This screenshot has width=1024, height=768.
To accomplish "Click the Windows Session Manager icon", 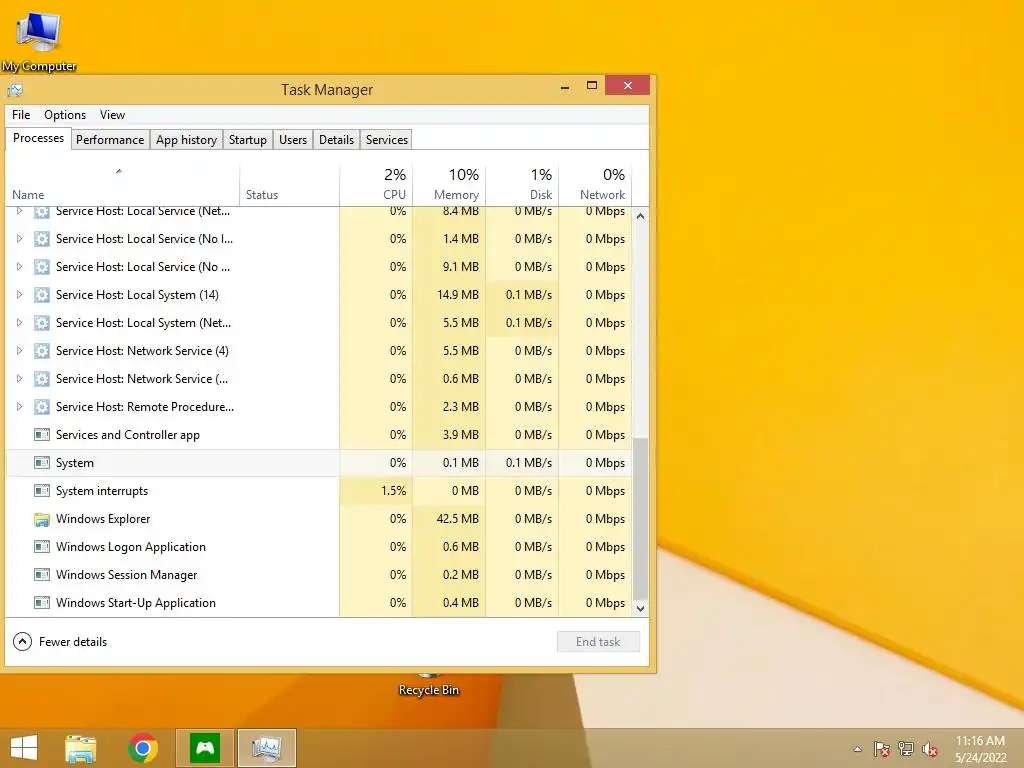I will (x=42, y=575).
